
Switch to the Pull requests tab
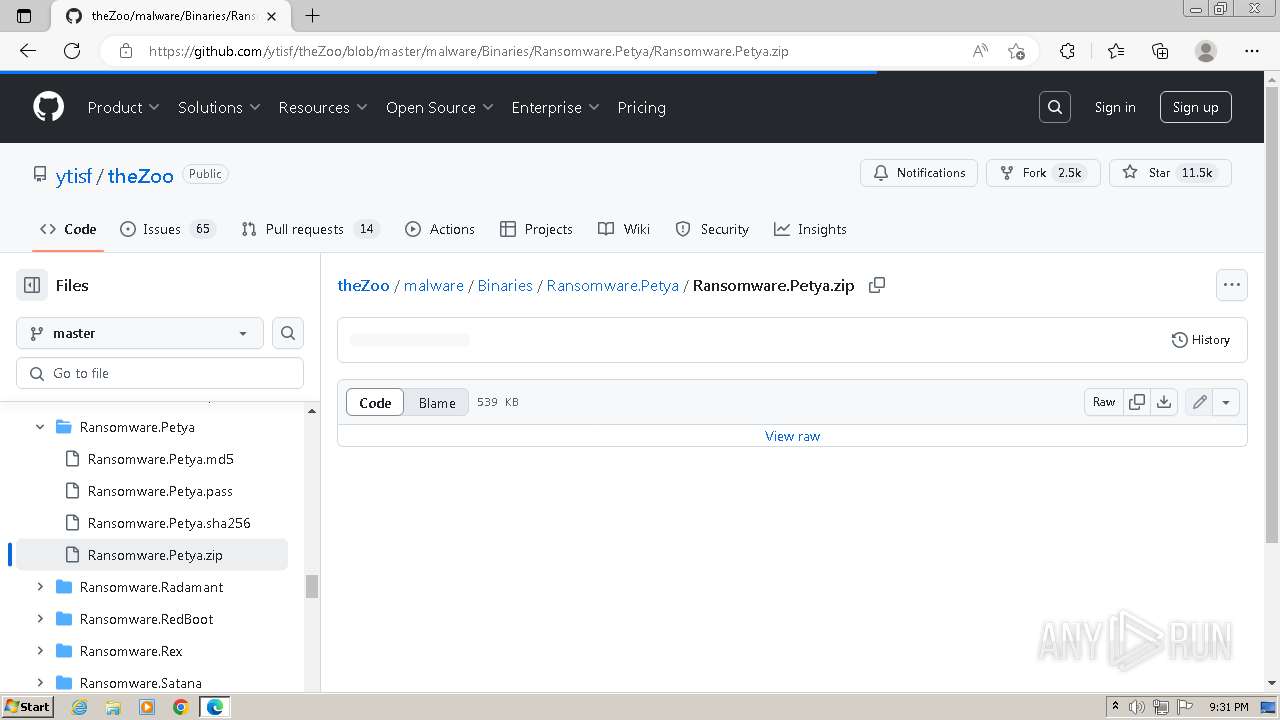[309, 229]
